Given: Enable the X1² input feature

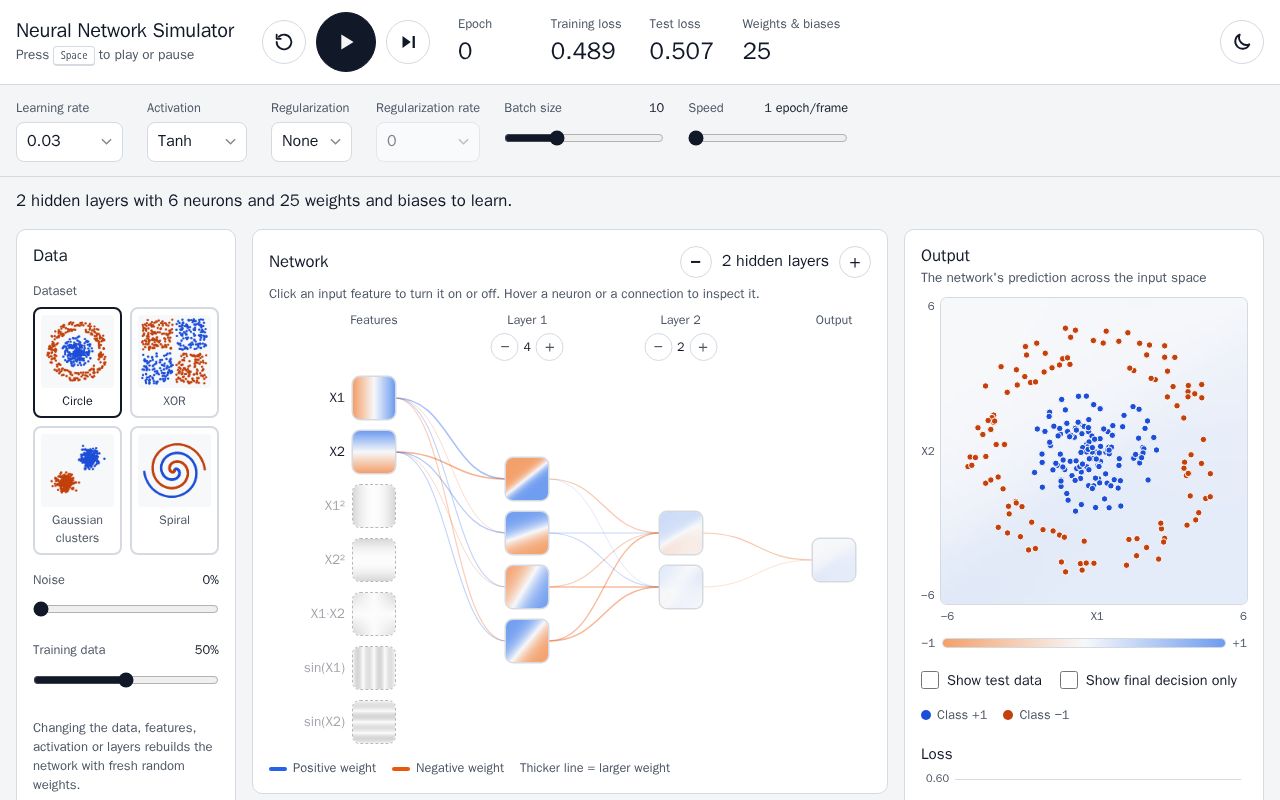Looking at the screenshot, I should pos(374,506).
